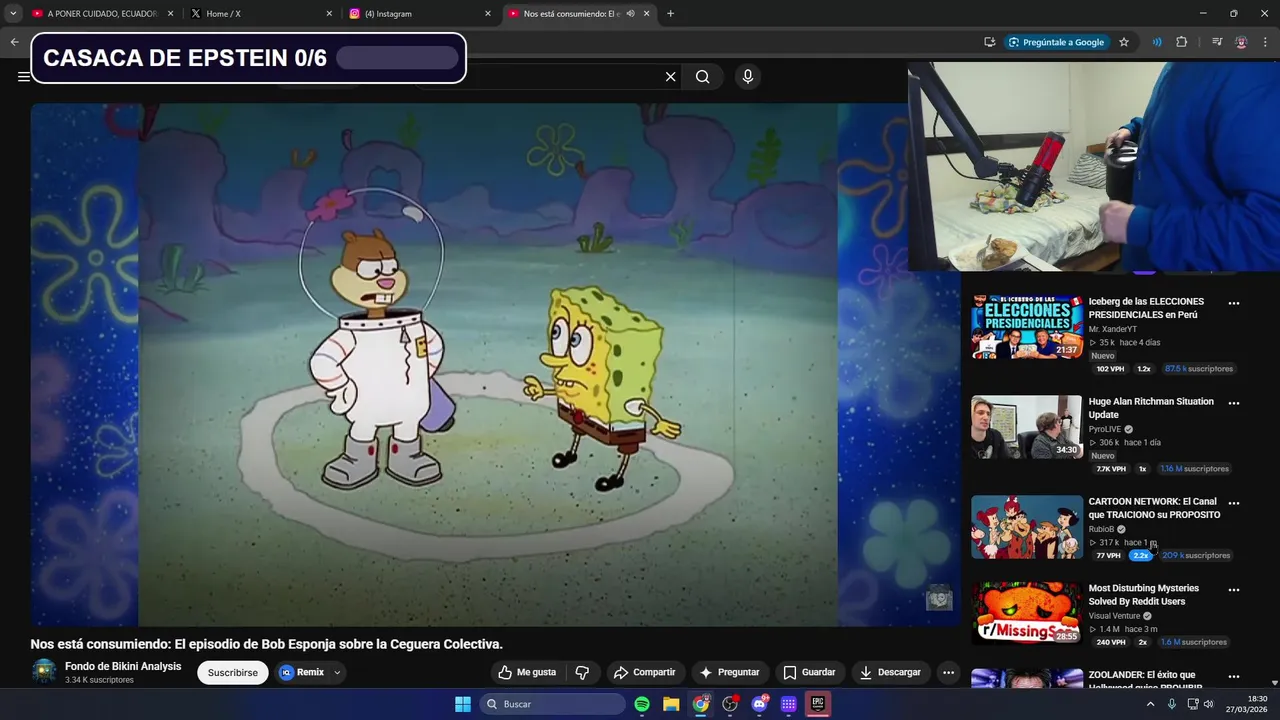1280x720 pixels.
Task: Open the media control playlist icon
Action: click(x=1216, y=42)
